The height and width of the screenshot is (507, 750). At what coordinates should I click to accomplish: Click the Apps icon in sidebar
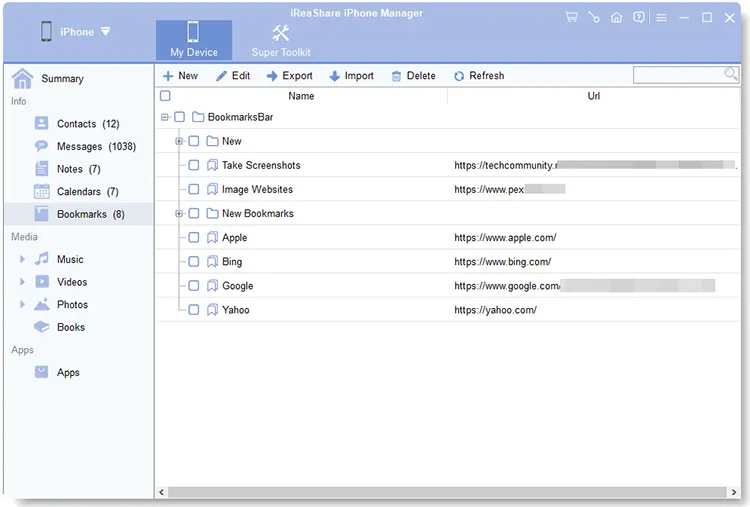(42, 372)
